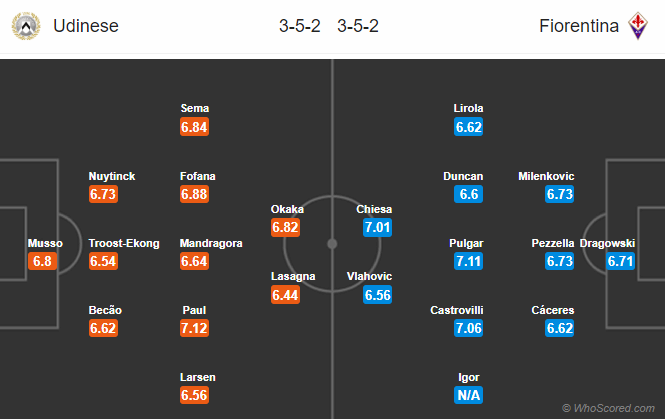Image resolution: width=665 pixels, height=419 pixels.
Task: Open the Udinese team name link
Action: 86,26
